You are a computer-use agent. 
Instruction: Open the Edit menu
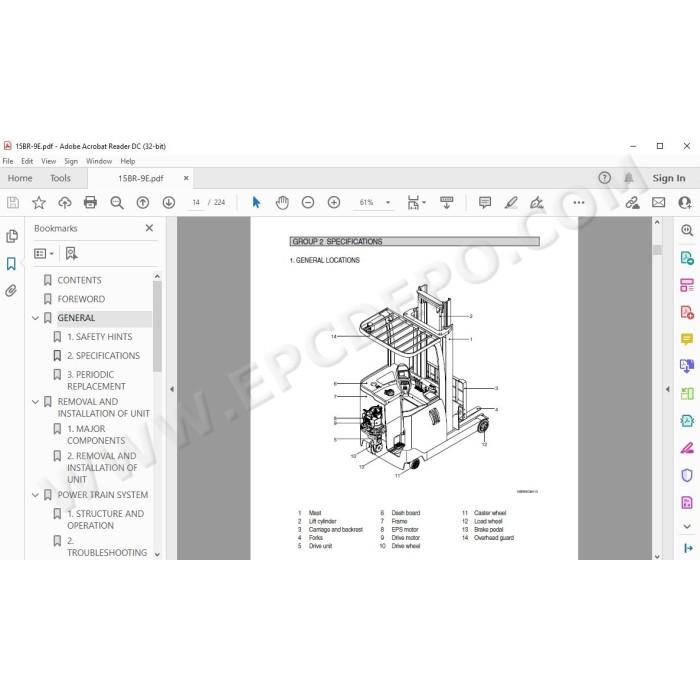(27, 161)
